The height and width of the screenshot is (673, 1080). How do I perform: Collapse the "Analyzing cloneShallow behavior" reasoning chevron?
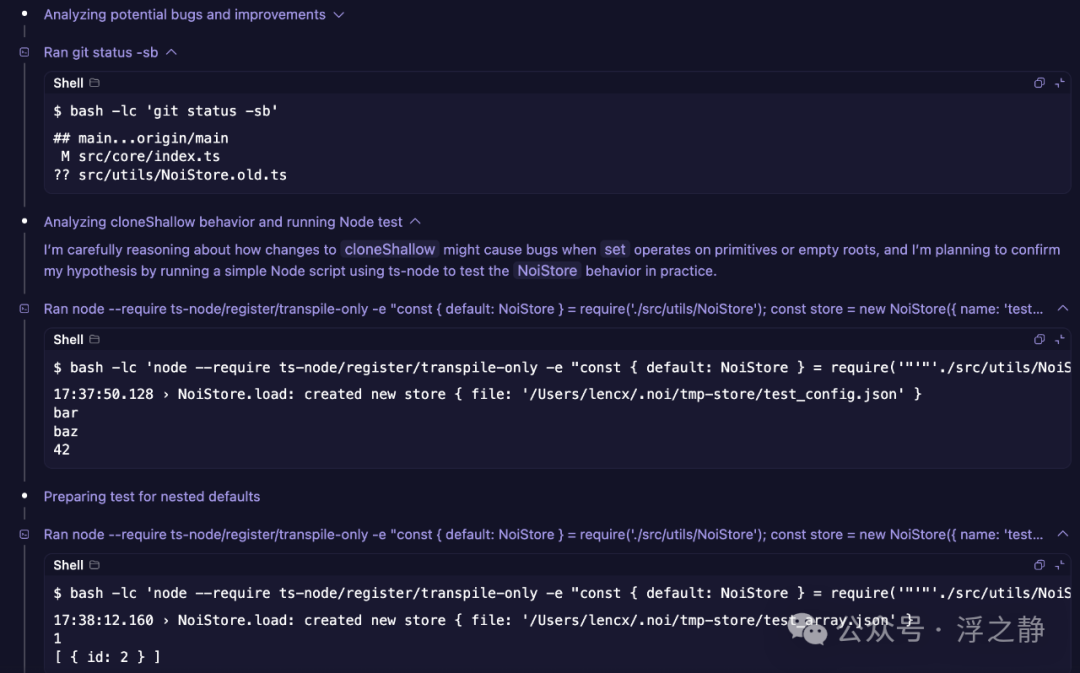[x=415, y=222]
